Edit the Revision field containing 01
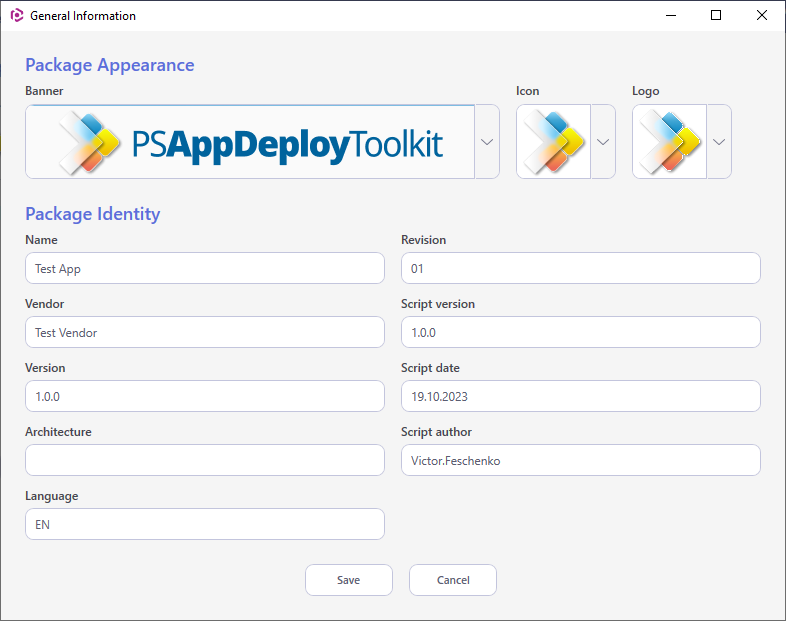The height and width of the screenshot is (621, 786). coord(581,268)
